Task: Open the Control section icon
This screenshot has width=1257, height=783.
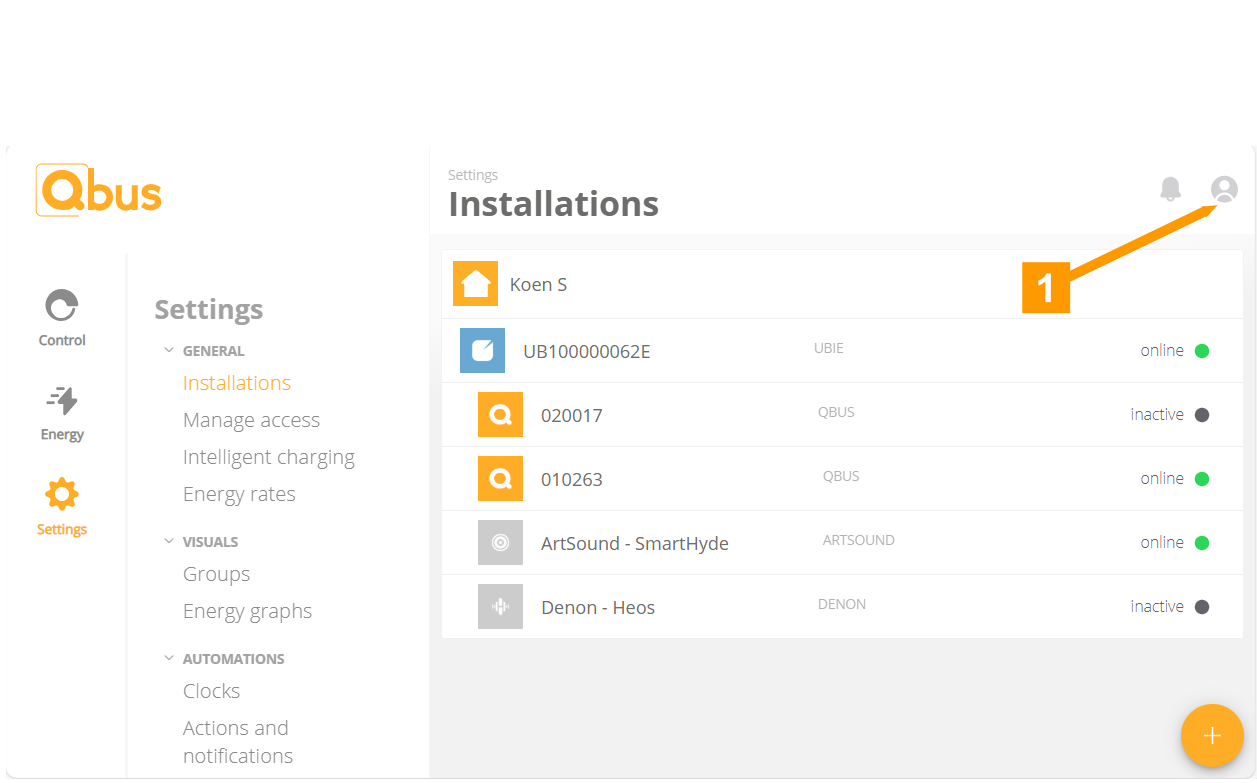Action: coord(62,306)
